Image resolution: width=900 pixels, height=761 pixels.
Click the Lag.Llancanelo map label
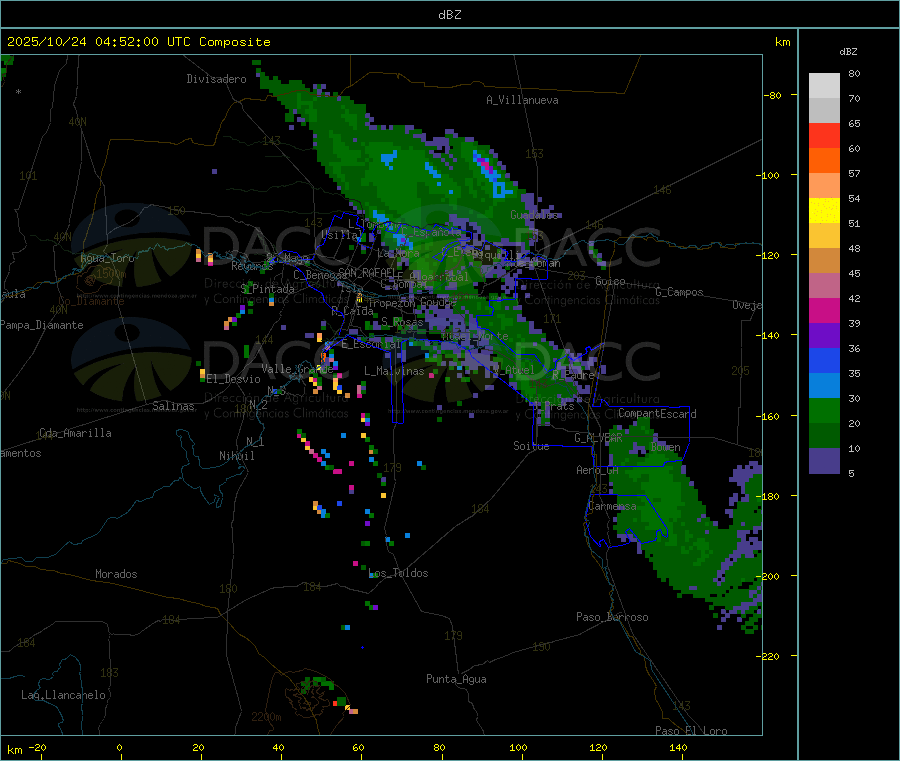(63, 695)
